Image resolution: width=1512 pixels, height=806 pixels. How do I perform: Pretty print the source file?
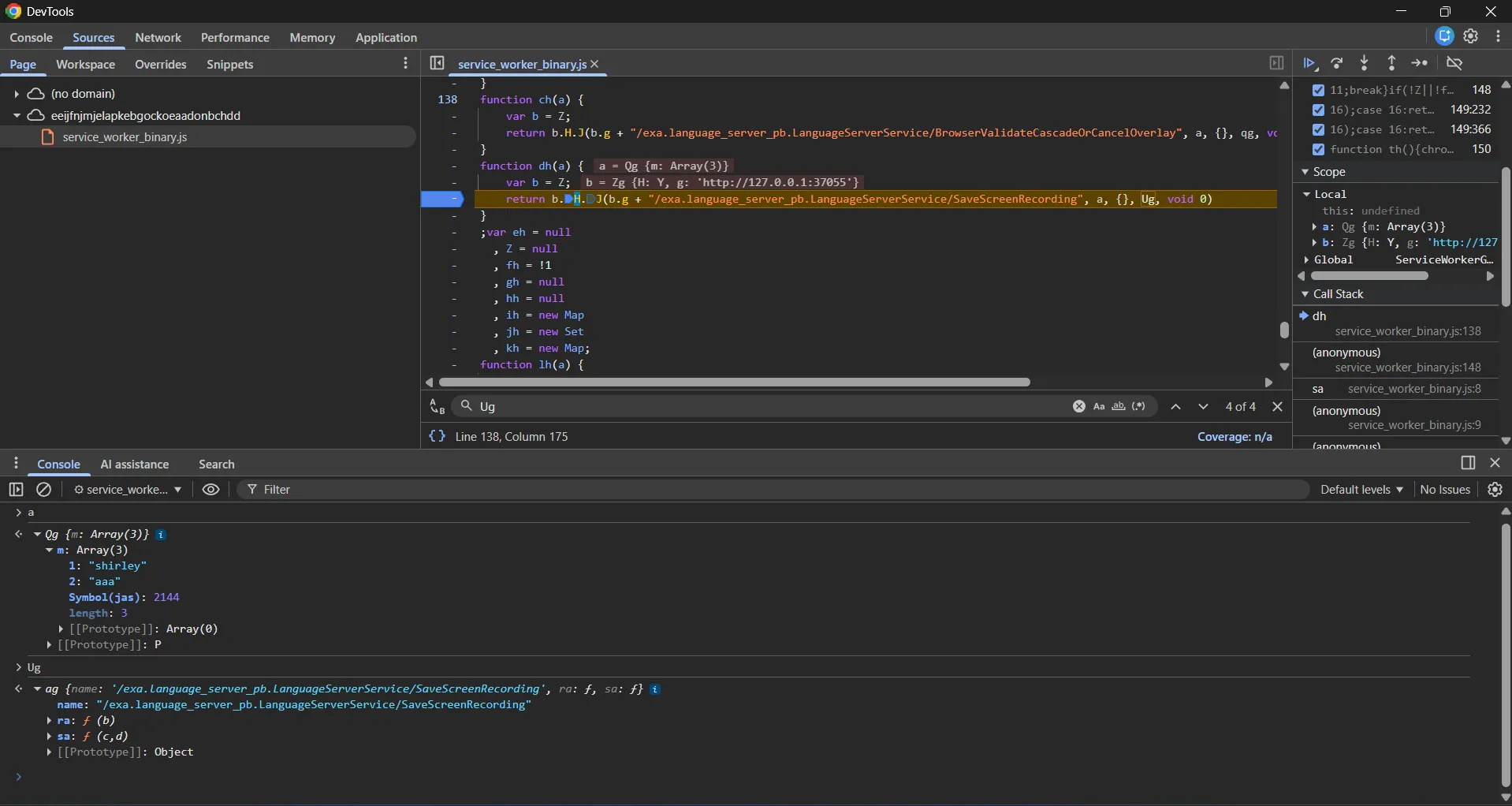coord(437,436)
